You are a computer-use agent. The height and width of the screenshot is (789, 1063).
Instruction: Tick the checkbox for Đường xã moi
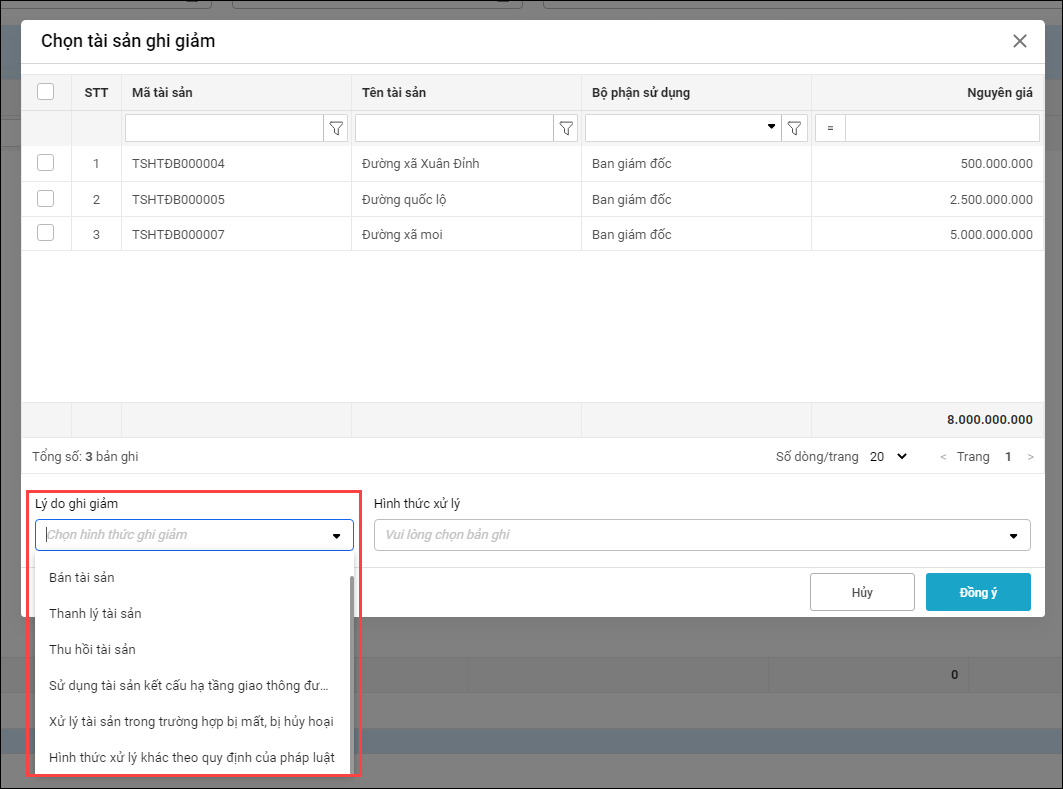(x=46, y=233)
